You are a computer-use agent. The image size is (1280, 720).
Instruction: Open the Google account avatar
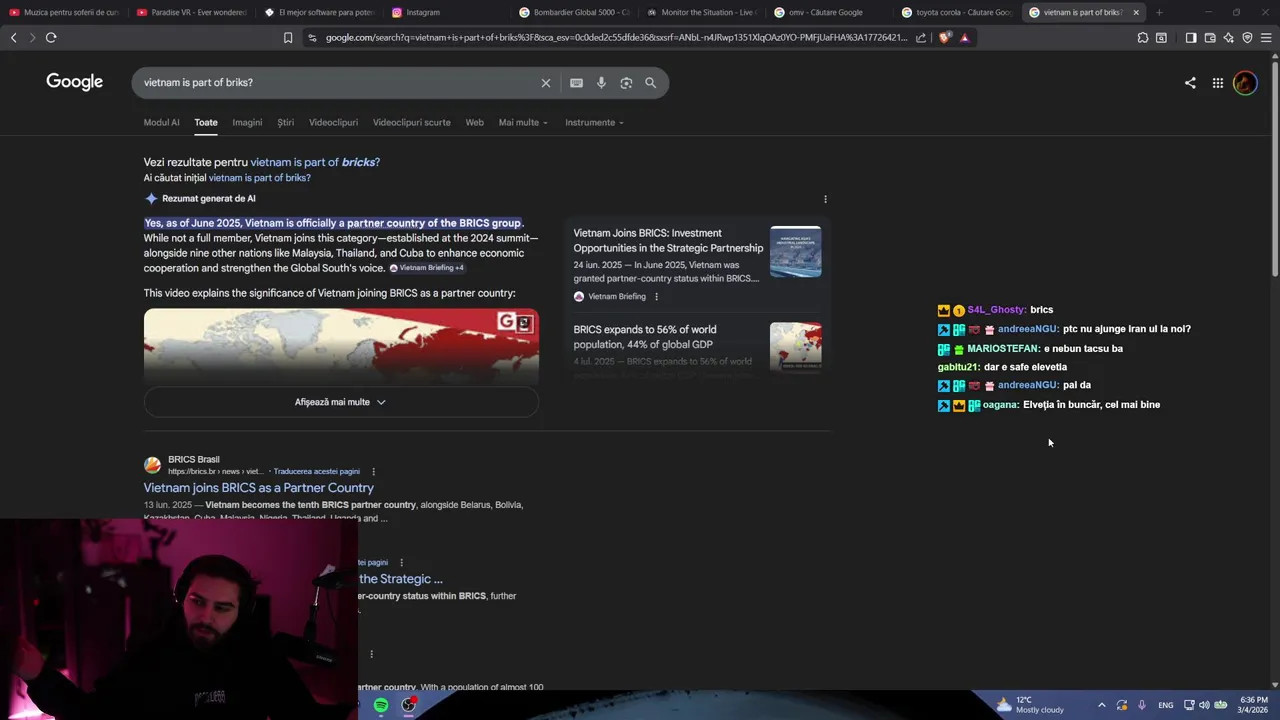(x=1245, y=83)
